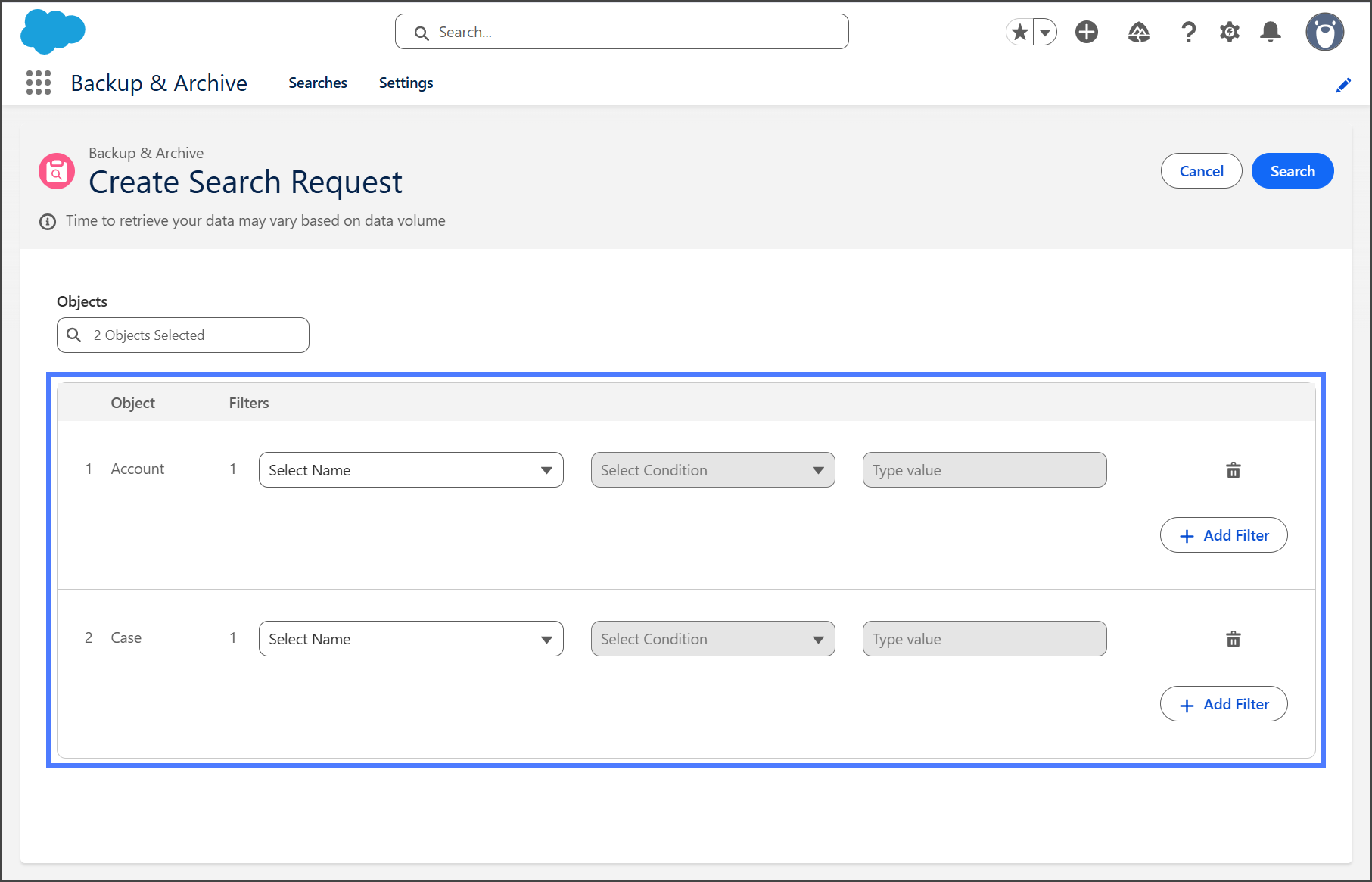This screenshot has height=882, width=1372.
Task: Expand Select Name dropdown for Case
Action: [411, 639]
